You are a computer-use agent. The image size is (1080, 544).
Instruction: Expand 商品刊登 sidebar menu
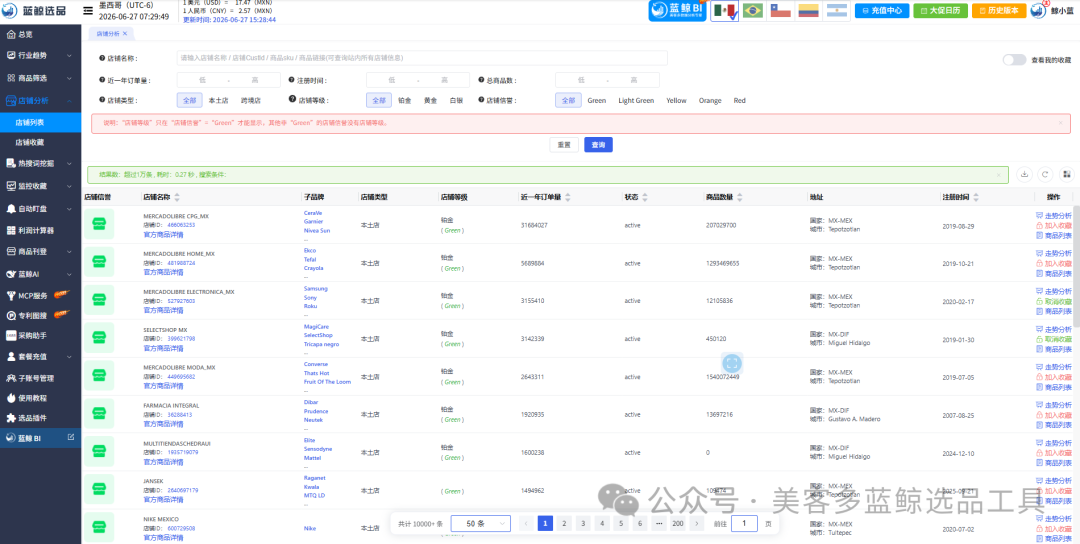40,252
